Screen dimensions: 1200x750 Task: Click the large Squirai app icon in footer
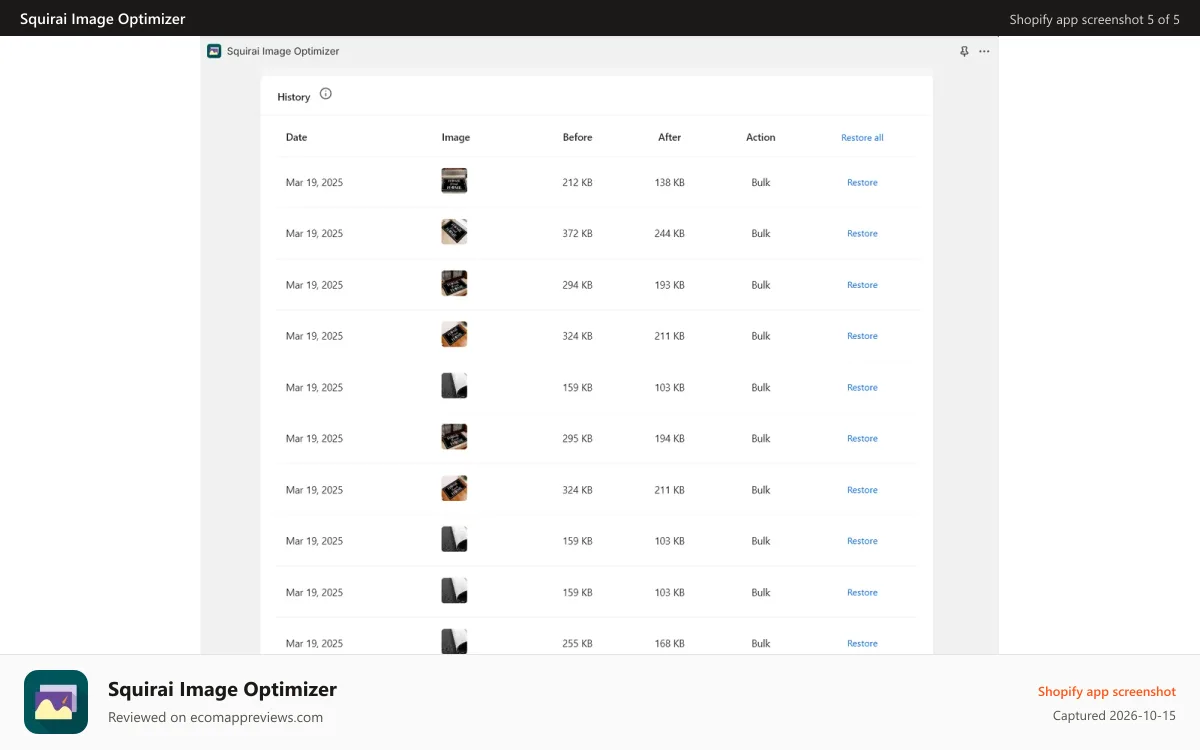[56, 702]
